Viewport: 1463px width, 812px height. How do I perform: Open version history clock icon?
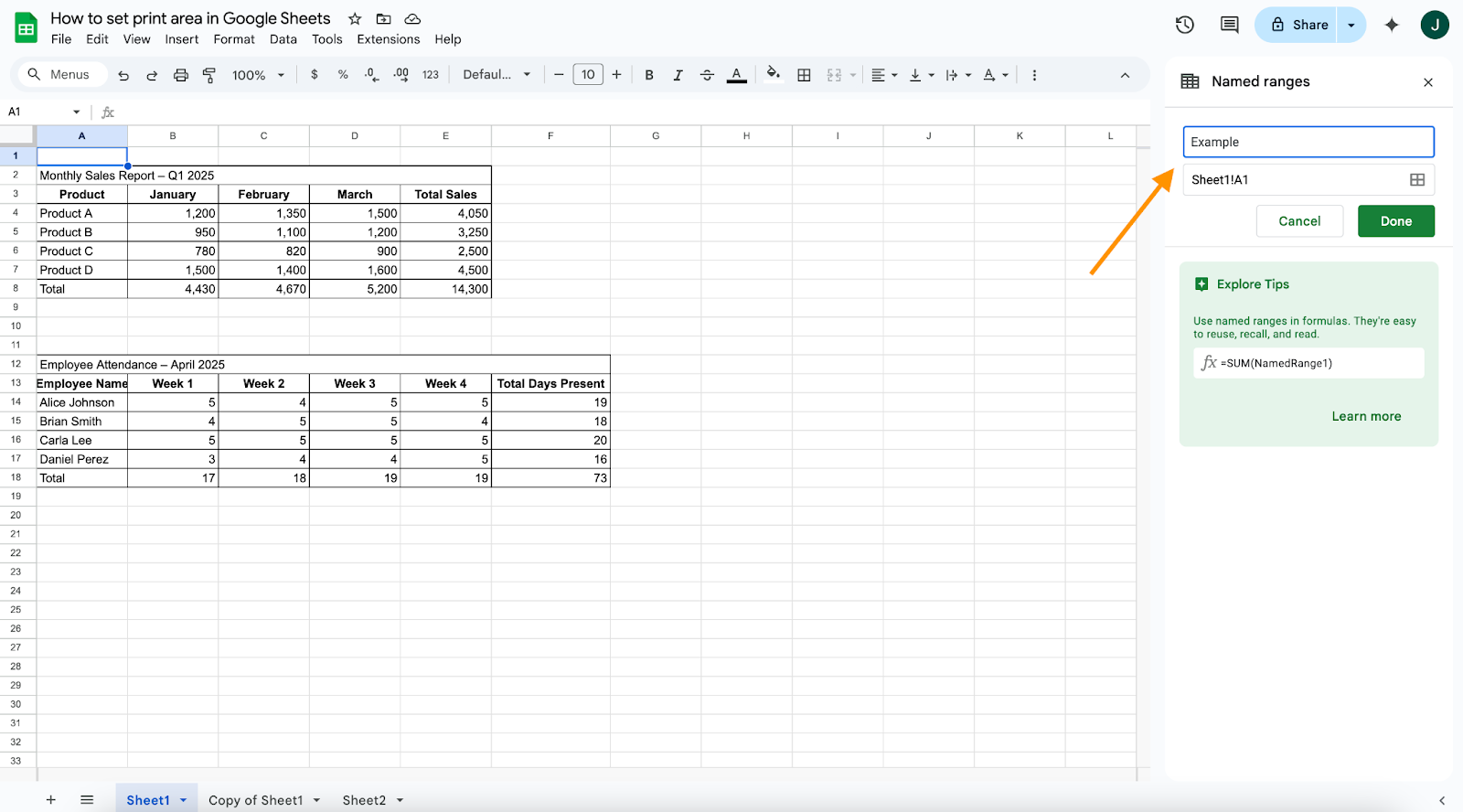[x=1184, y=25]
